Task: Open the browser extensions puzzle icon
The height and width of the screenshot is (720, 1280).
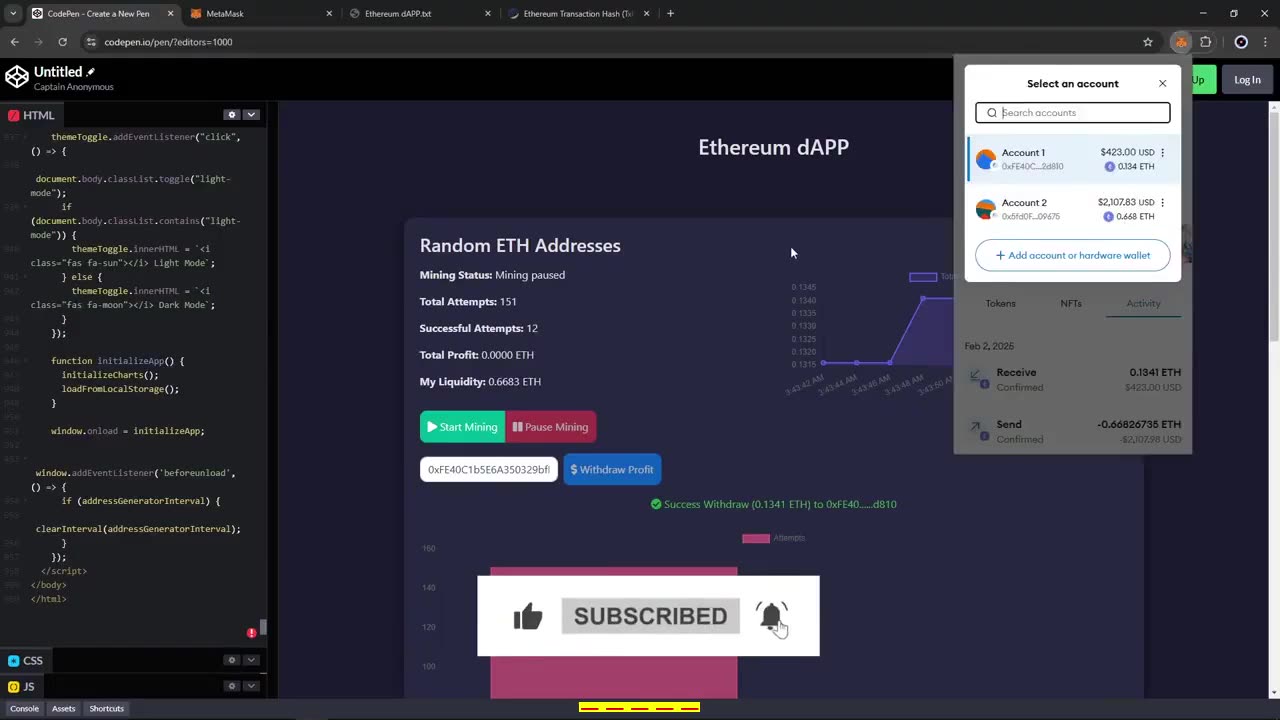Action: (1205, 42)
